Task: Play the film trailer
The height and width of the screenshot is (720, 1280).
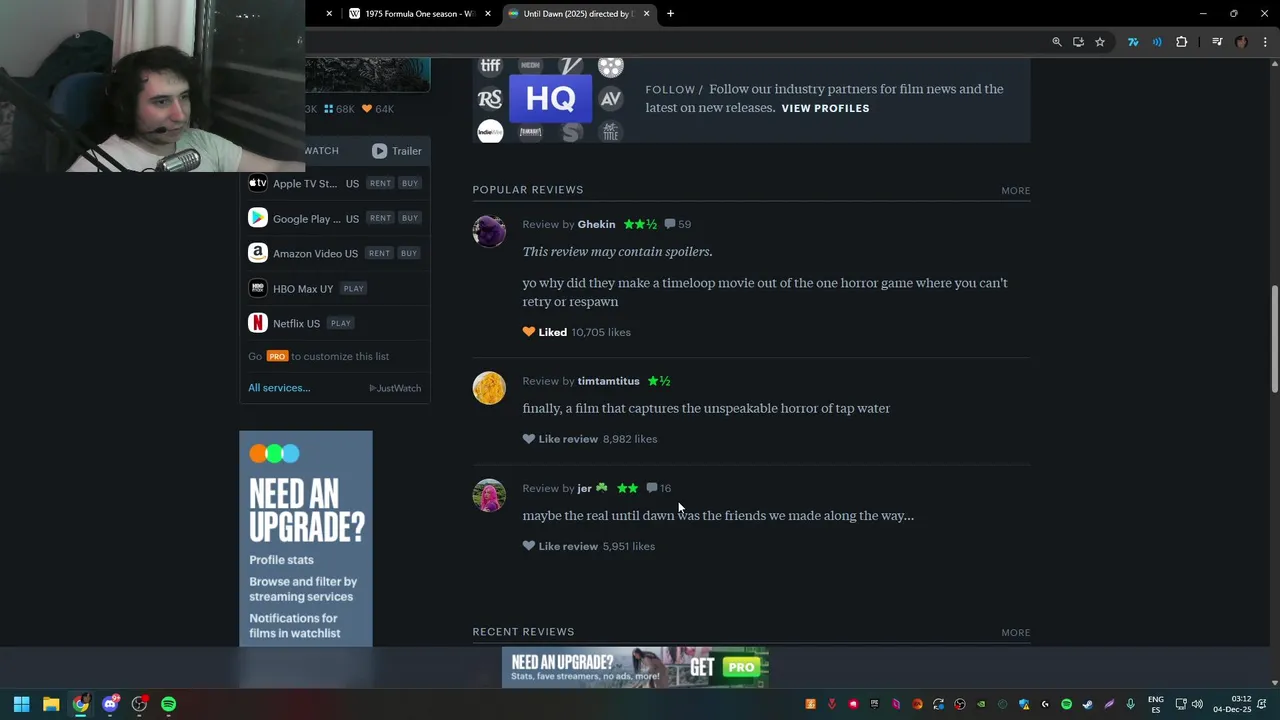Action: coord(397,151)
